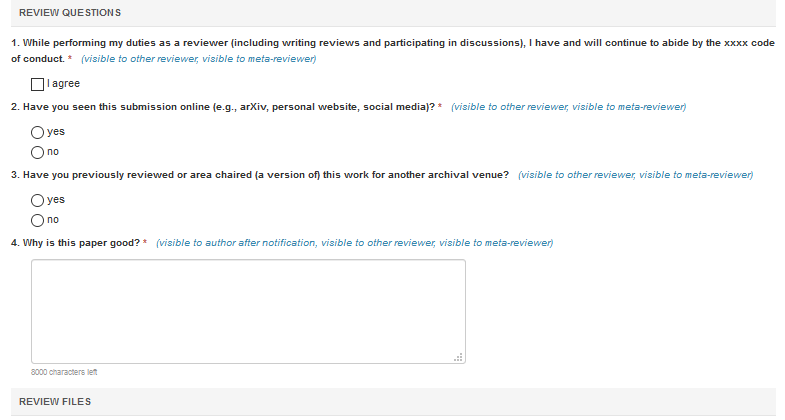Click the visibility note beside question 1

[x=199, y=59]
